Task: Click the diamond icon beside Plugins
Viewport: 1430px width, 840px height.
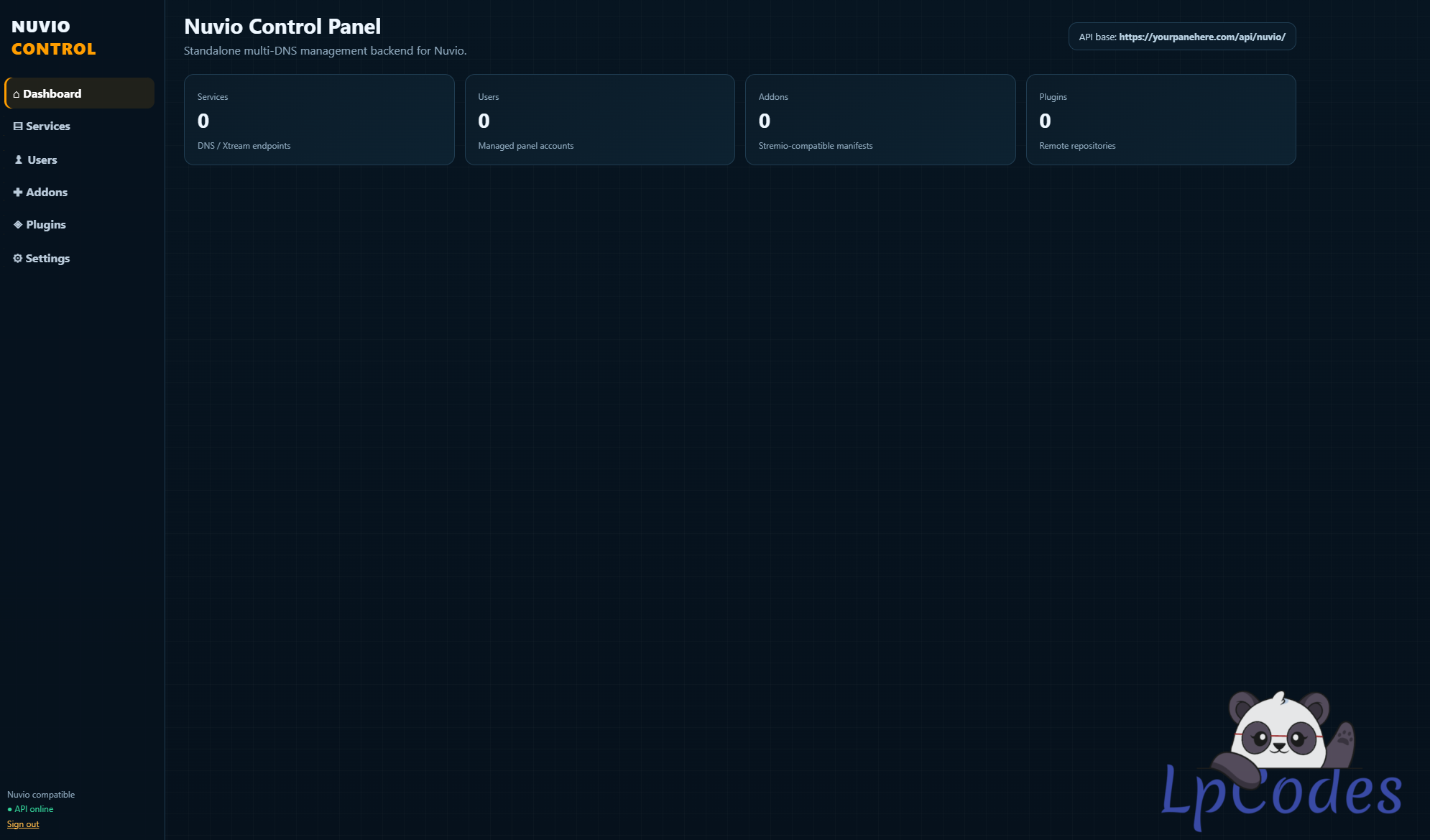Action: click(18, 224)
